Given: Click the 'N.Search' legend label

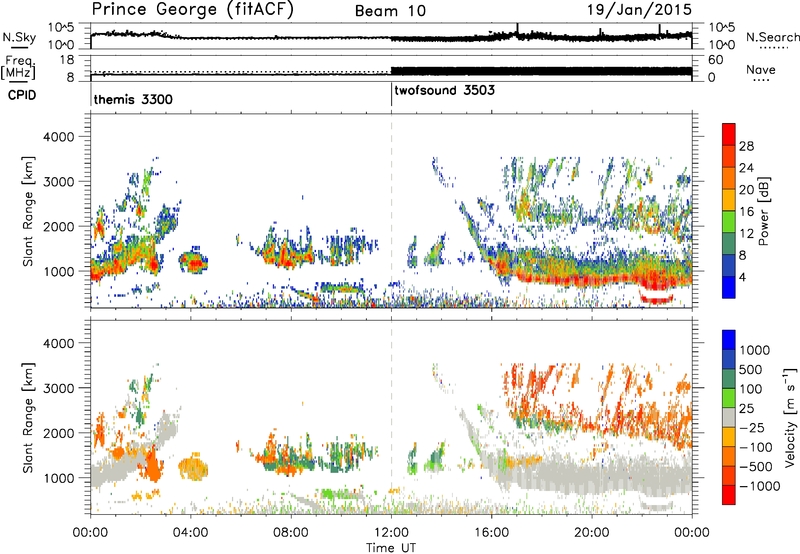Looking at the screenshot, I should pyautogui.click(x=772, y=37).
